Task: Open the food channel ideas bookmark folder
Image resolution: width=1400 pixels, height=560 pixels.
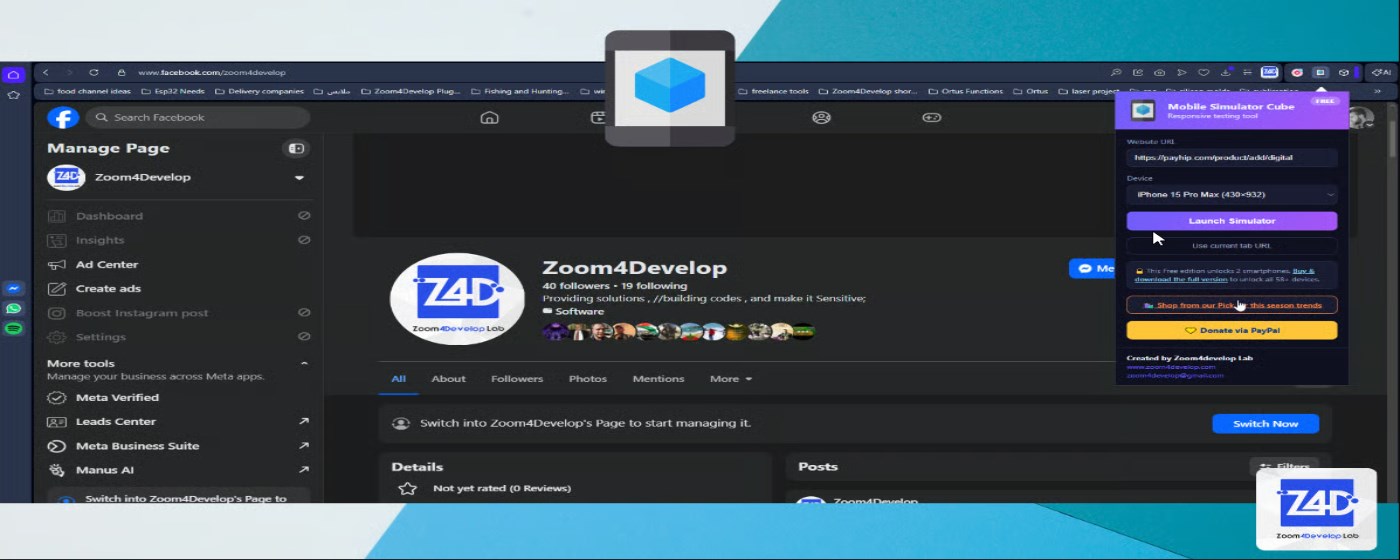Action: tap(87, 91)
